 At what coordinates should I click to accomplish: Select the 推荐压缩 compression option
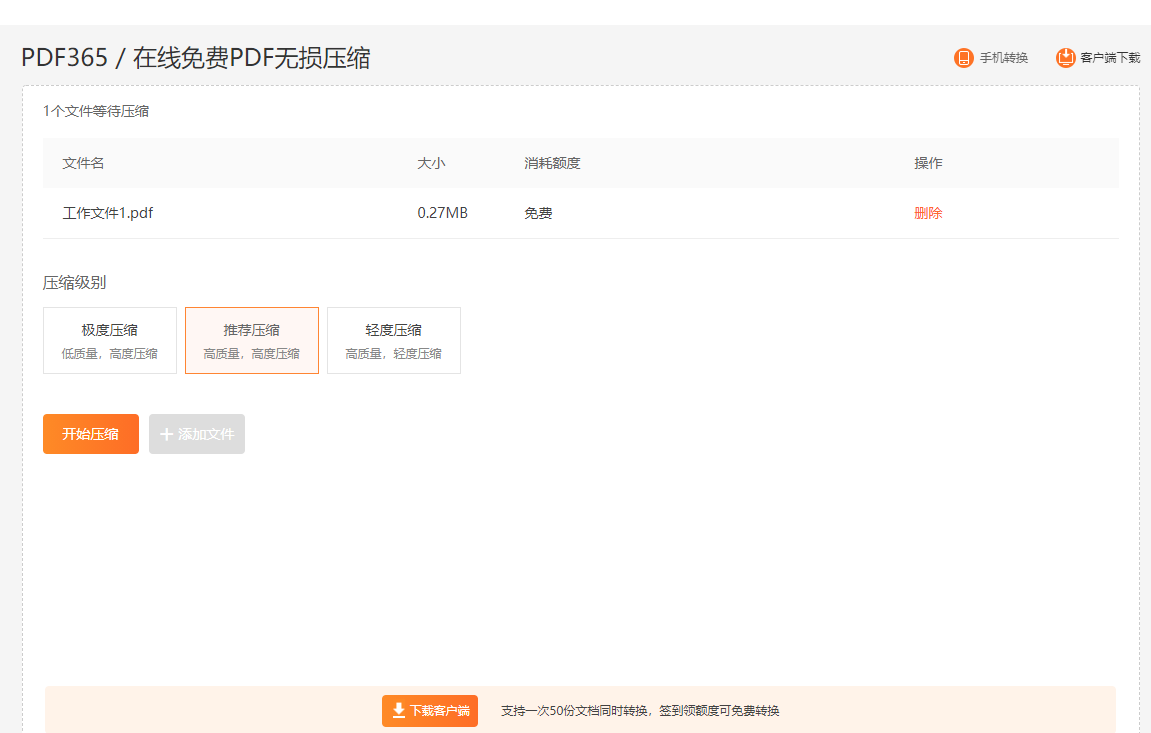point(252,340)
